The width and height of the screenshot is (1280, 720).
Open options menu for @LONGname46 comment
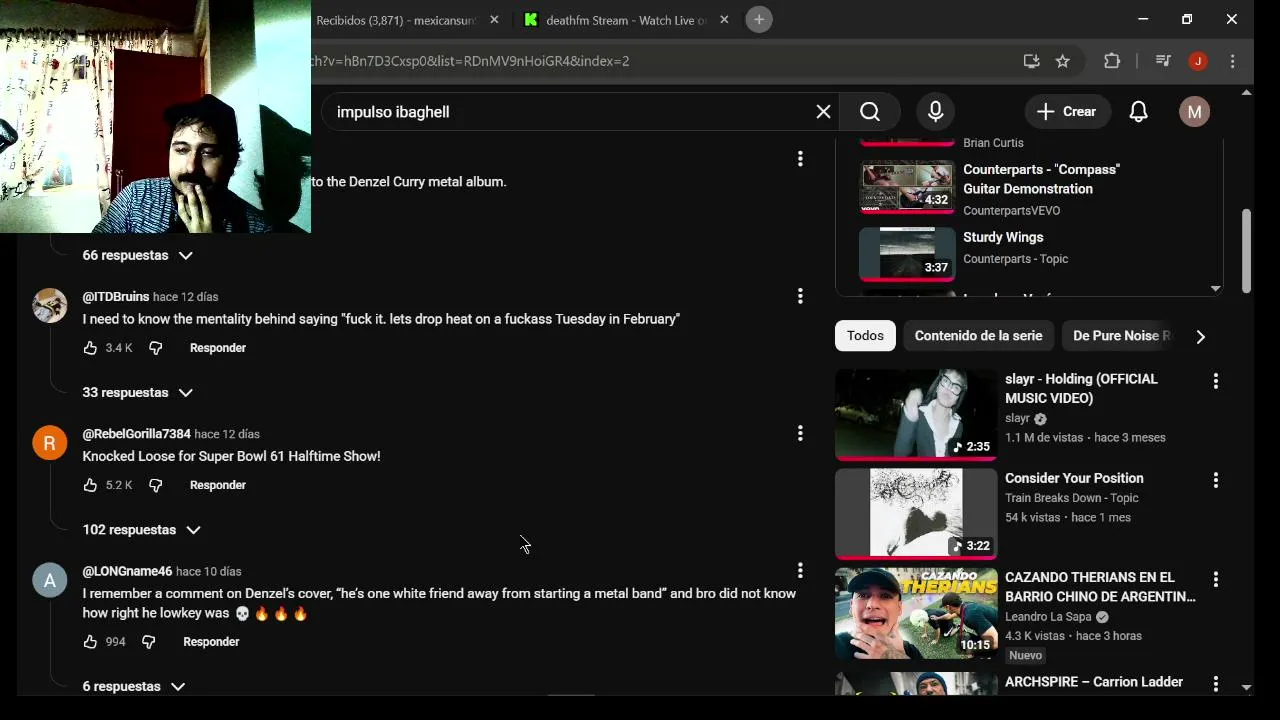click(800, 570)
